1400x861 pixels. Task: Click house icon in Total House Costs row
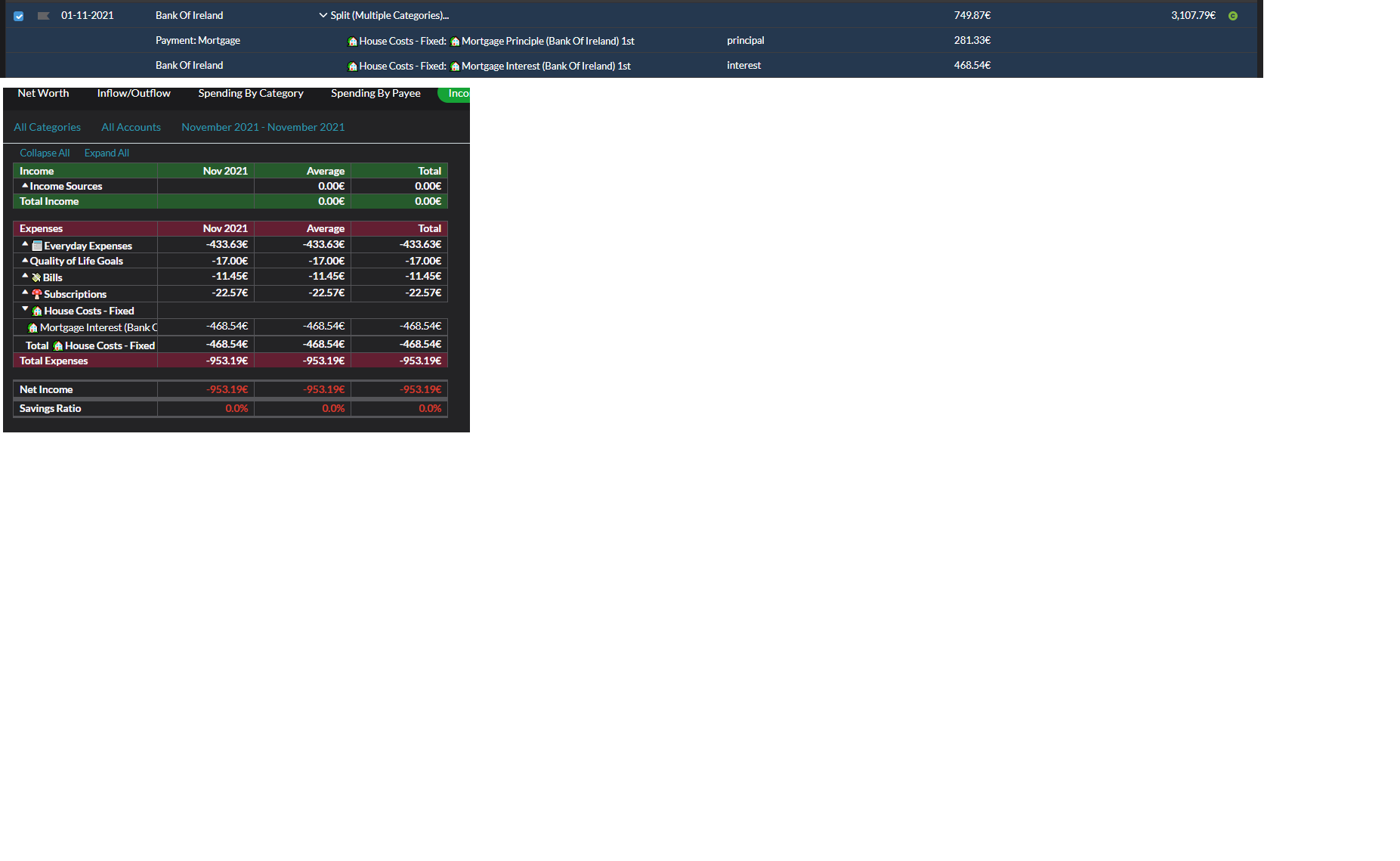[x=57, y=345]
